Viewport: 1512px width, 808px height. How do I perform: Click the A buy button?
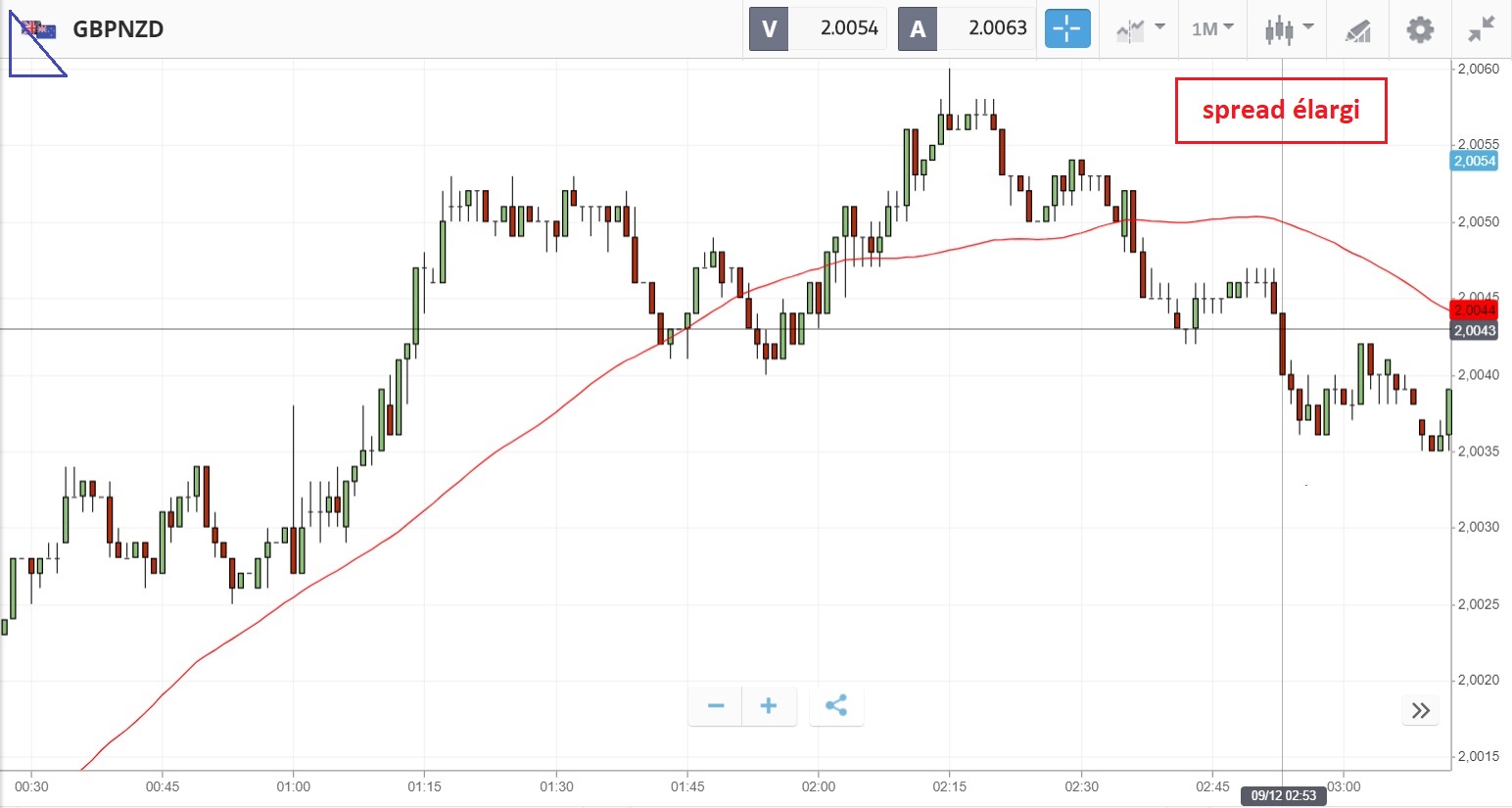point(918,28)
